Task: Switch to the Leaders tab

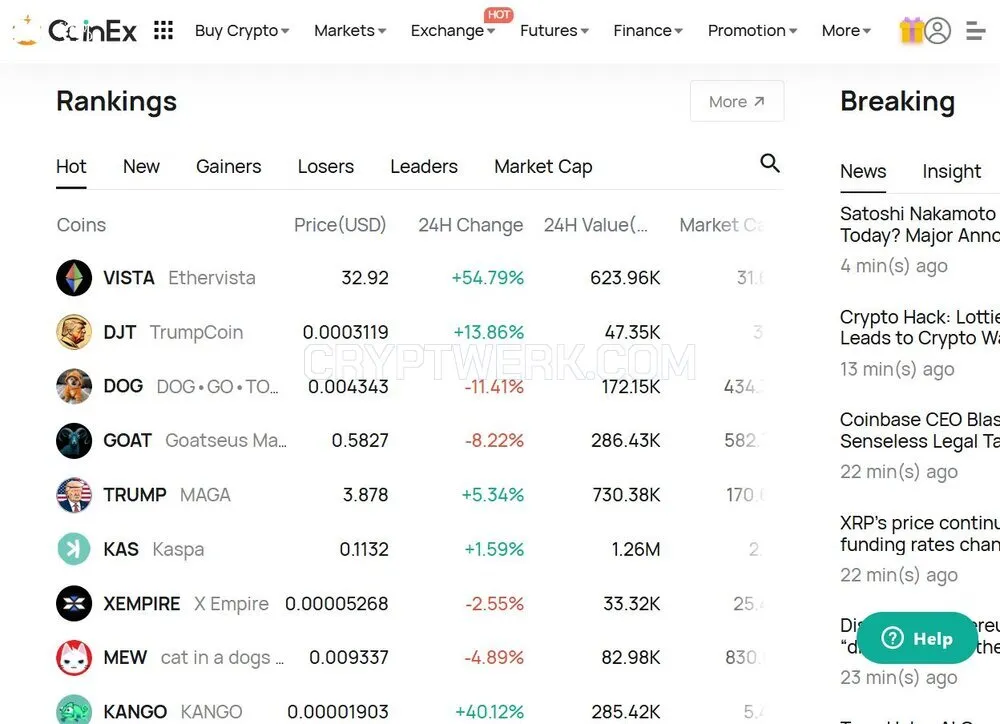Action: coord(423,166)
